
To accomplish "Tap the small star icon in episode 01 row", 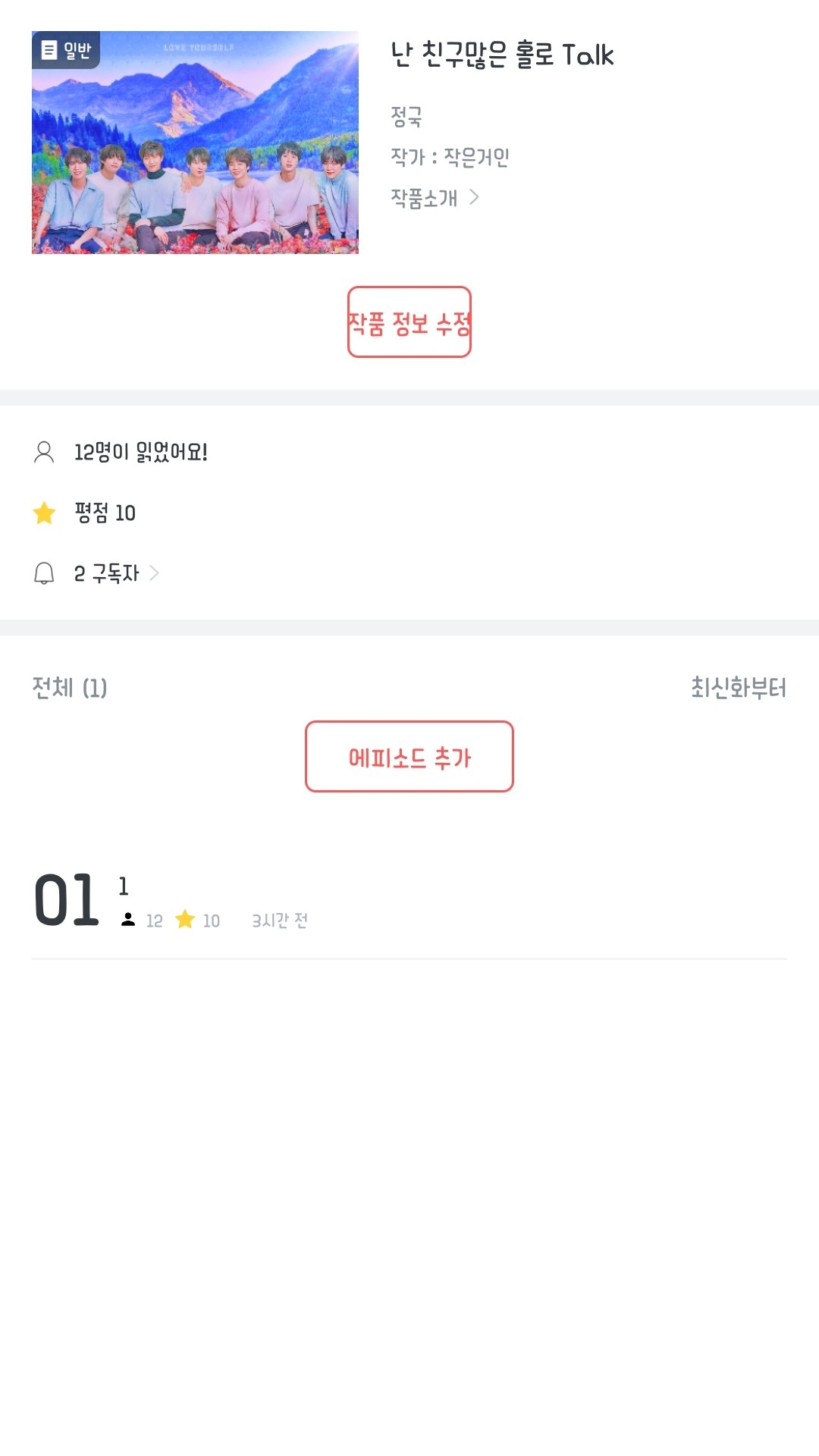I will click(185, 920).
